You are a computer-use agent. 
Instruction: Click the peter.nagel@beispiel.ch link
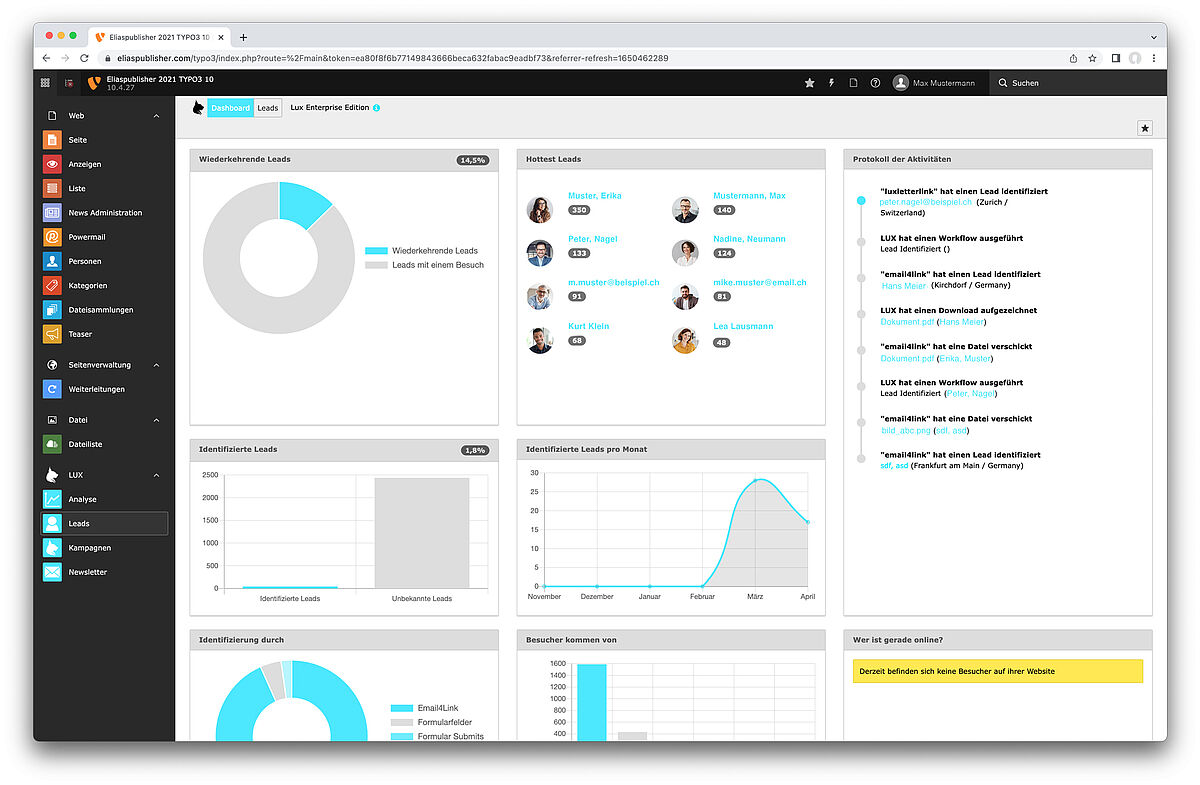click(925, 202)
